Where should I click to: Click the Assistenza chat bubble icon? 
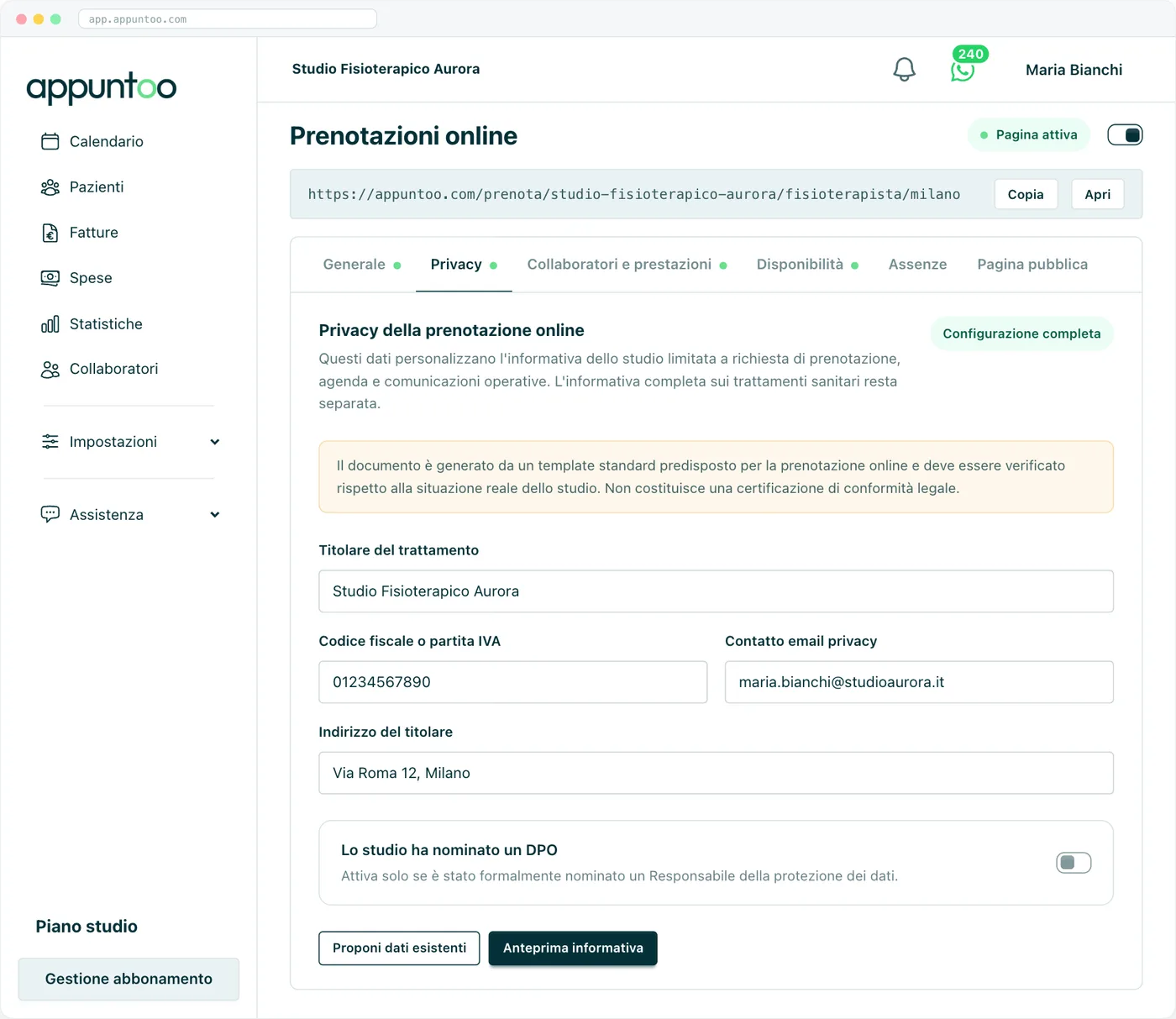click(50, 514)
